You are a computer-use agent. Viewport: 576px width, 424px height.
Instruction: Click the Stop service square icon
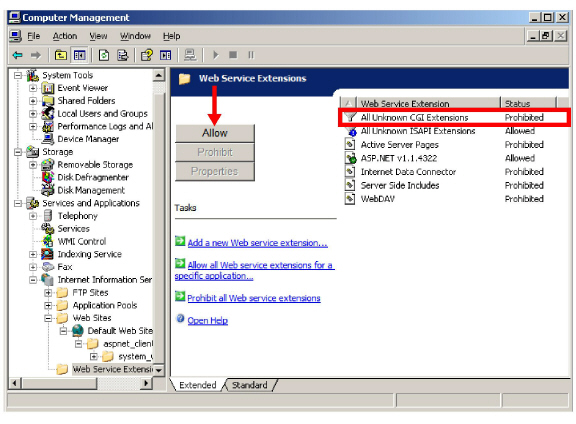(x=233, y=55)
